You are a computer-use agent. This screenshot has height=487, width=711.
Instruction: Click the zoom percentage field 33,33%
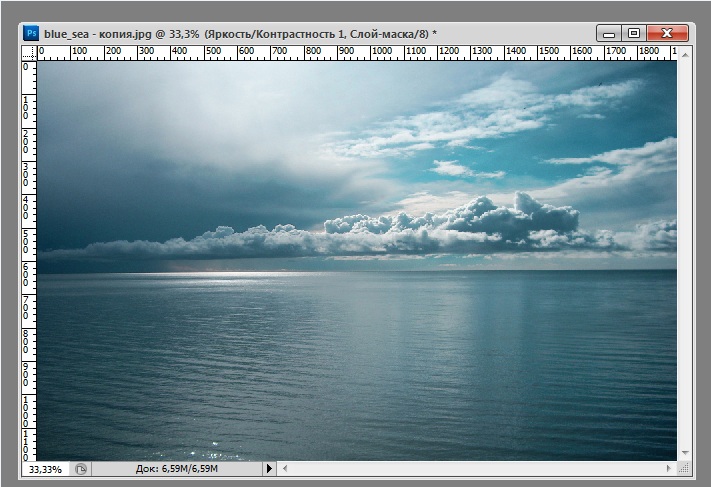45,469
